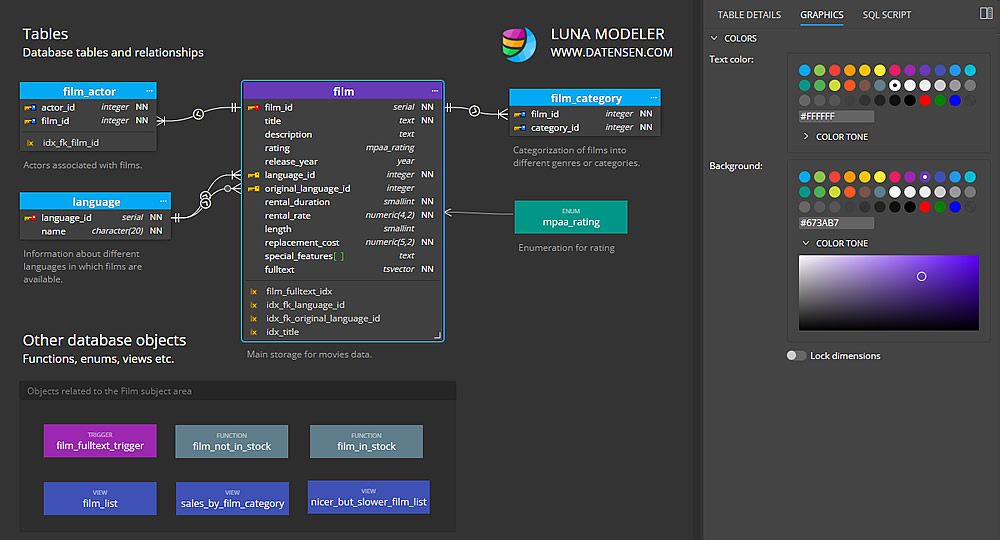The height and width of the screenshot is (540, 1000).
Task: Click inside the Background color tone gradient
Action: pos(888,293)
